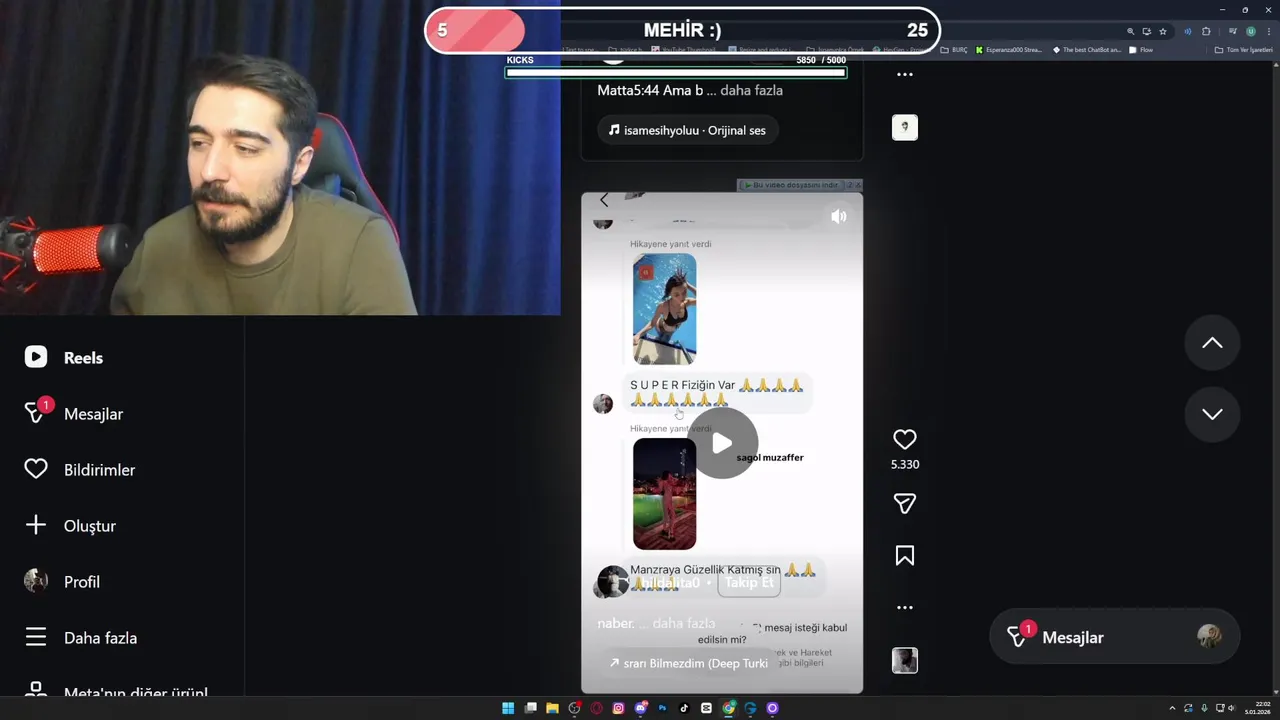Bookmark this page with the star icon

point(1163,31)
